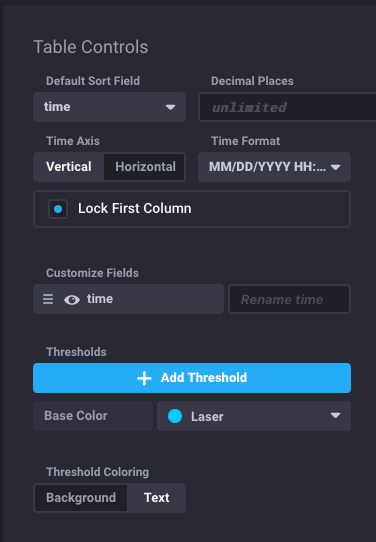Click the caret arrow on Time Format
The width and height of the screenshot is (376, 542).
coord(335,167)
